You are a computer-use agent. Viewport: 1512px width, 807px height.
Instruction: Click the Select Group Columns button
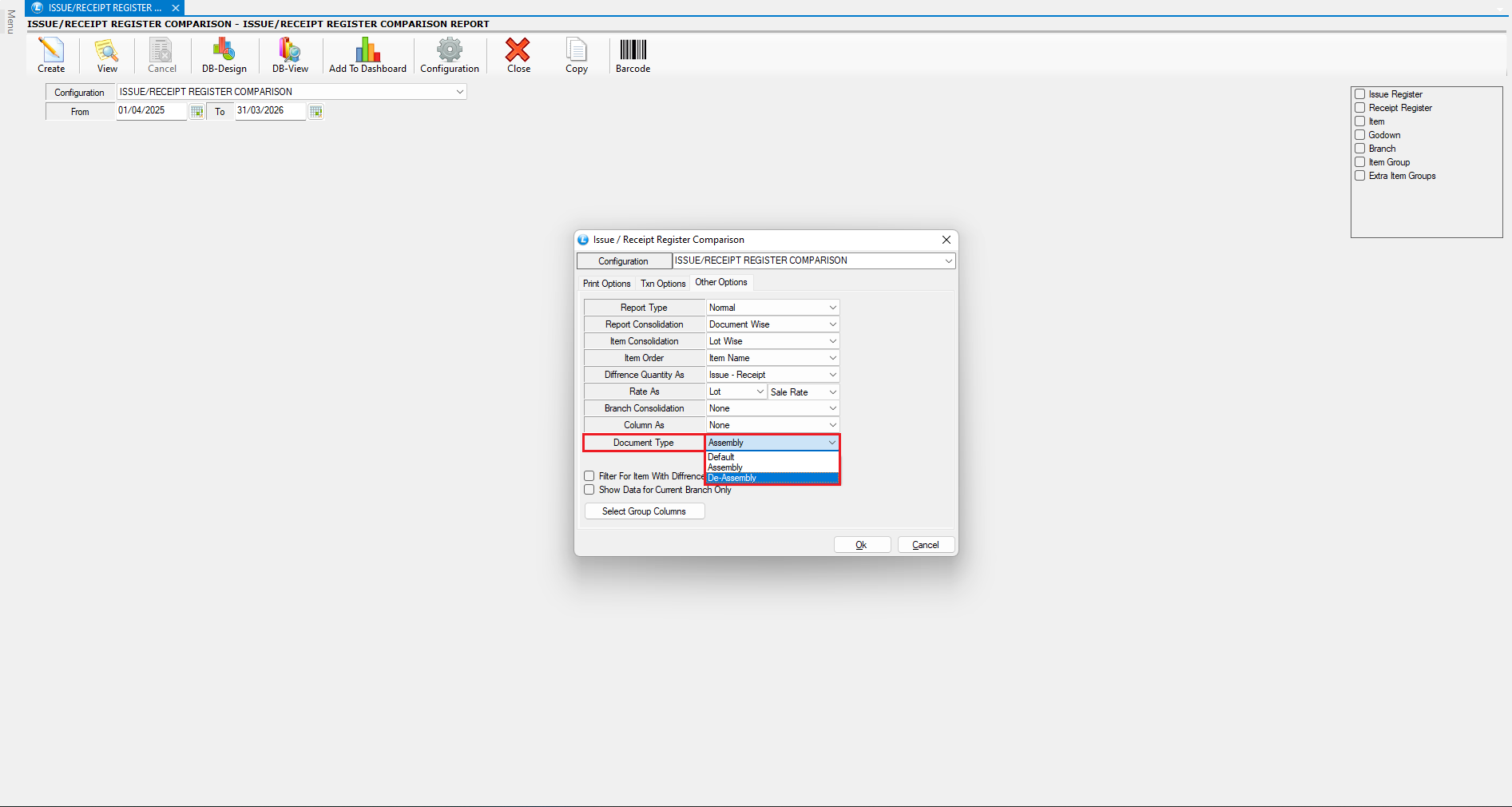(x=644, y=511)
